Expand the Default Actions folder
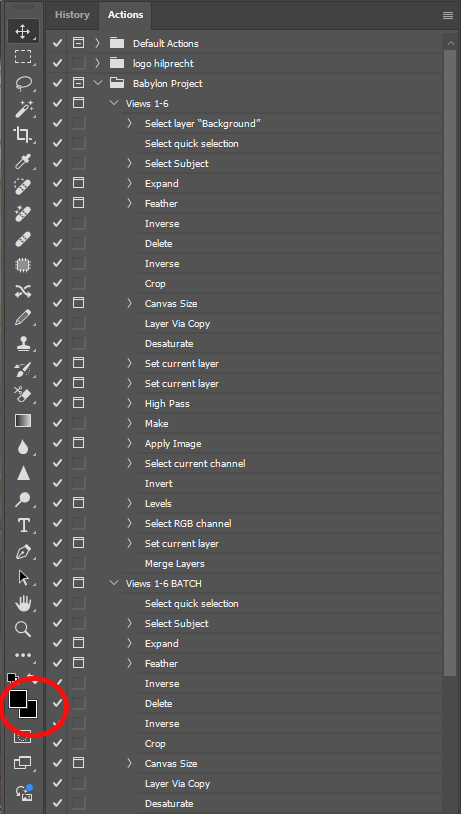This screenshot has height=814, width=461. [97, 43]
